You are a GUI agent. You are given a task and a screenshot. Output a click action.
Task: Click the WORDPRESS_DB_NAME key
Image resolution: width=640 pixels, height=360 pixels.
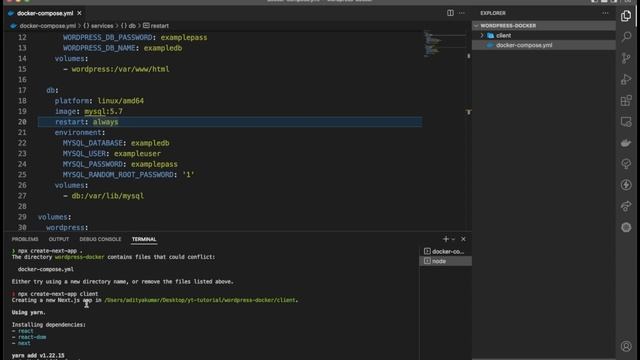(99, 48)
